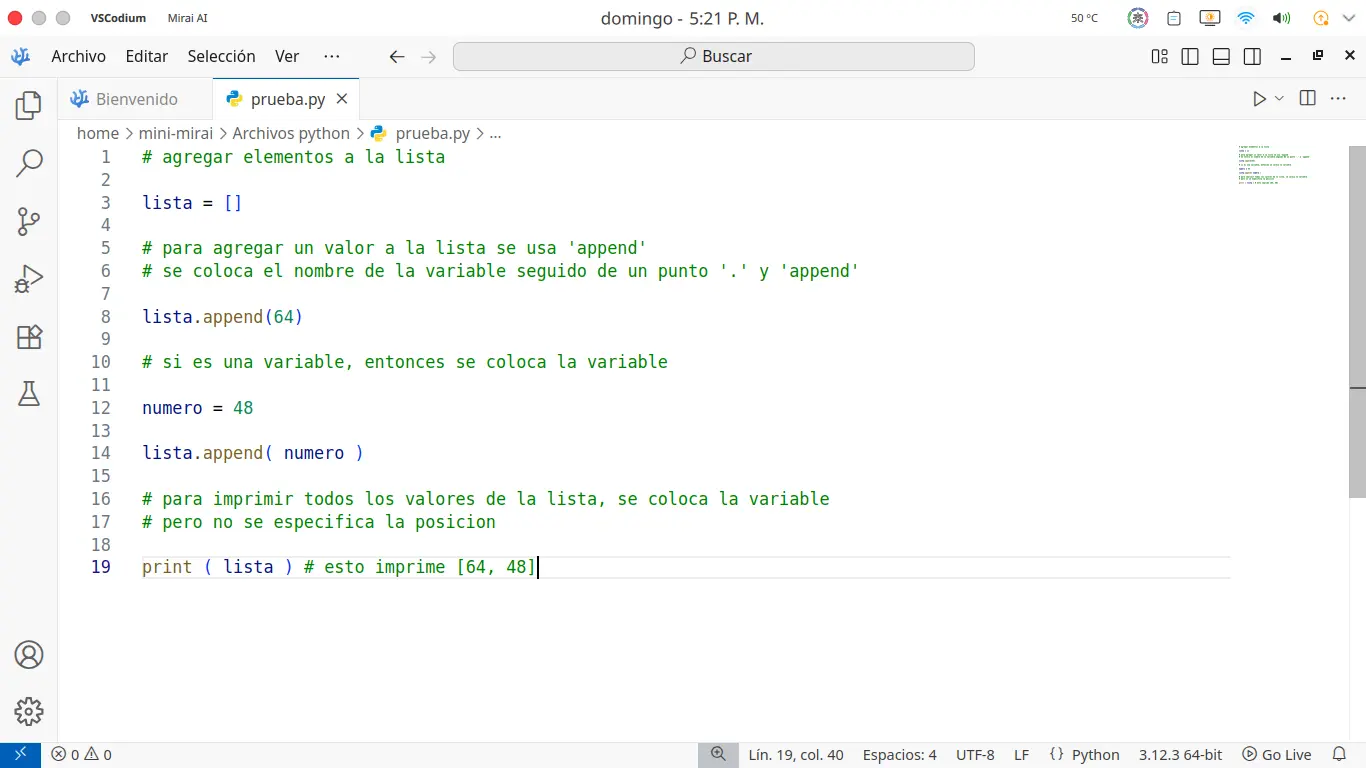
Task: Click line number 12 in gutter
Action: [x=101, y=408]
